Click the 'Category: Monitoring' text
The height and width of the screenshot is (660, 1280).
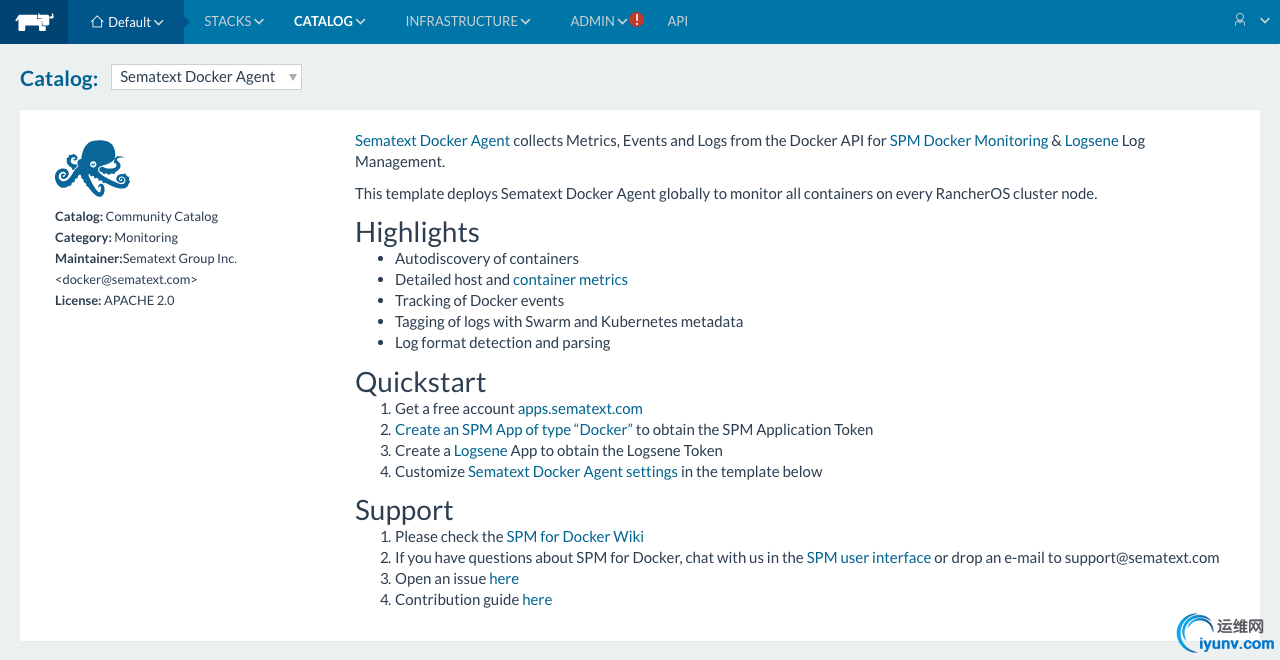coord(117,237)
